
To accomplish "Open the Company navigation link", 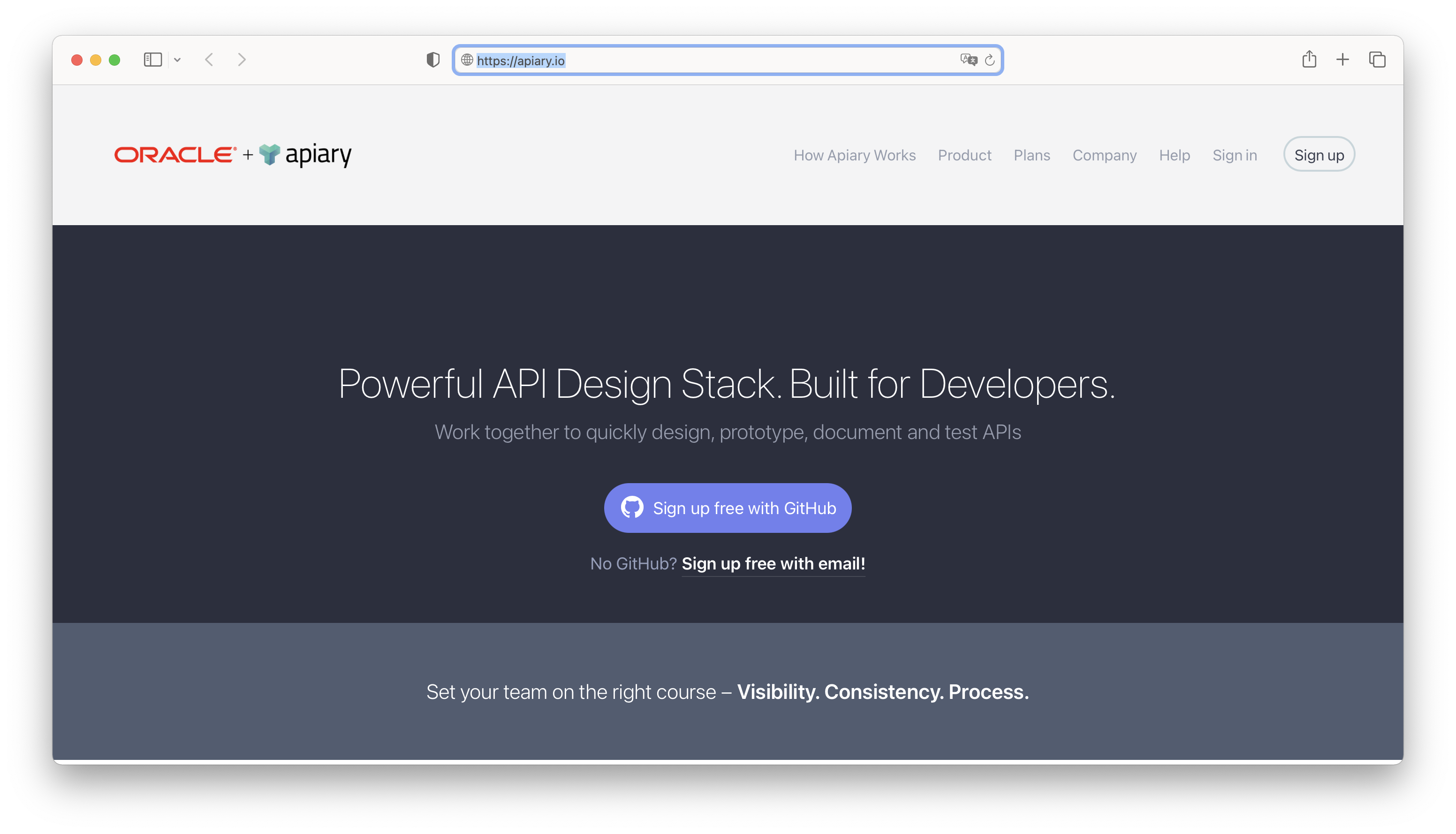I will pyautogui.click(x=1104, y=155).
